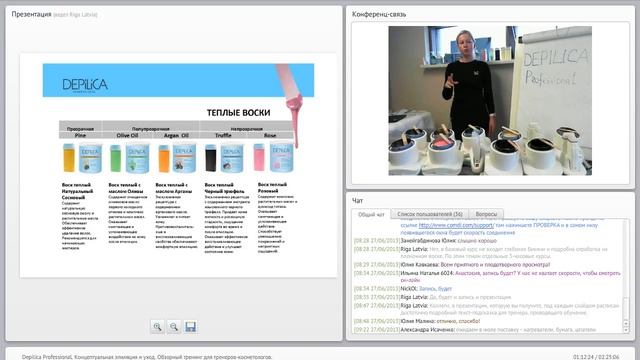
Task: Click the Pine wax column header
Action: point(80,135)
